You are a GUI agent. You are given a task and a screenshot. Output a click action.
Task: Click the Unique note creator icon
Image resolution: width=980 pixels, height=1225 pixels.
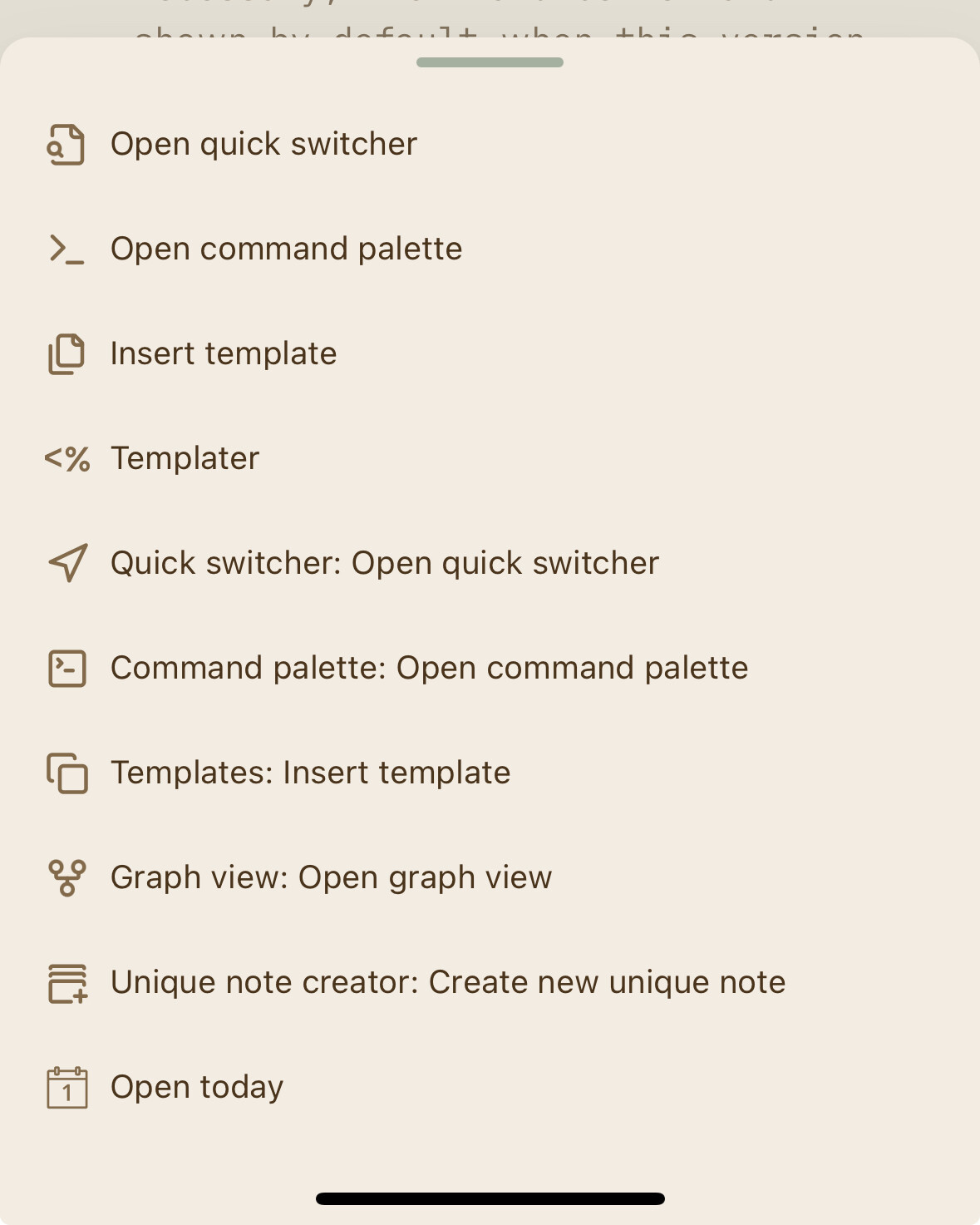(x=66, y=983)
